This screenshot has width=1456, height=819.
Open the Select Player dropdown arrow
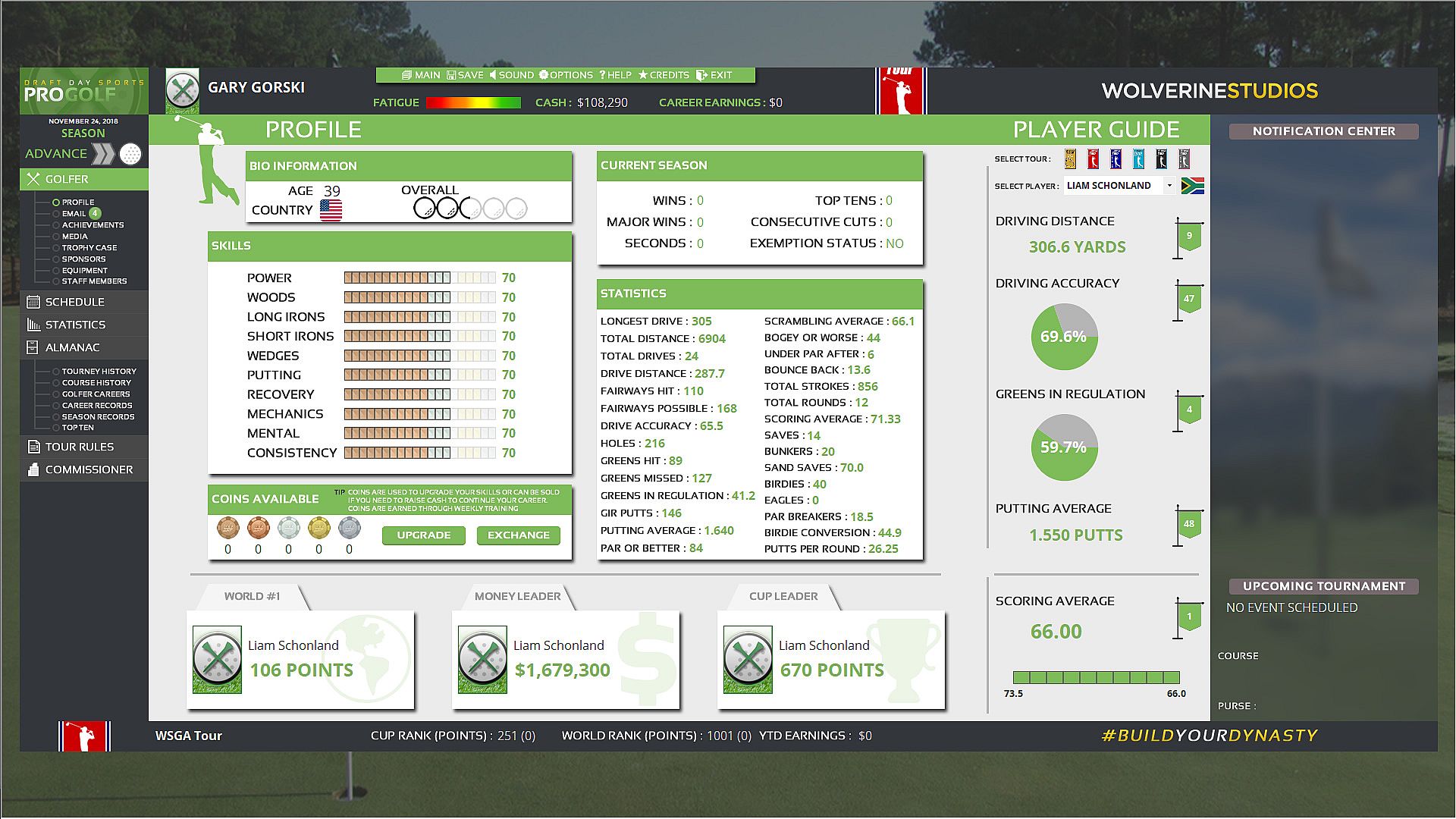pos(1169,186)
